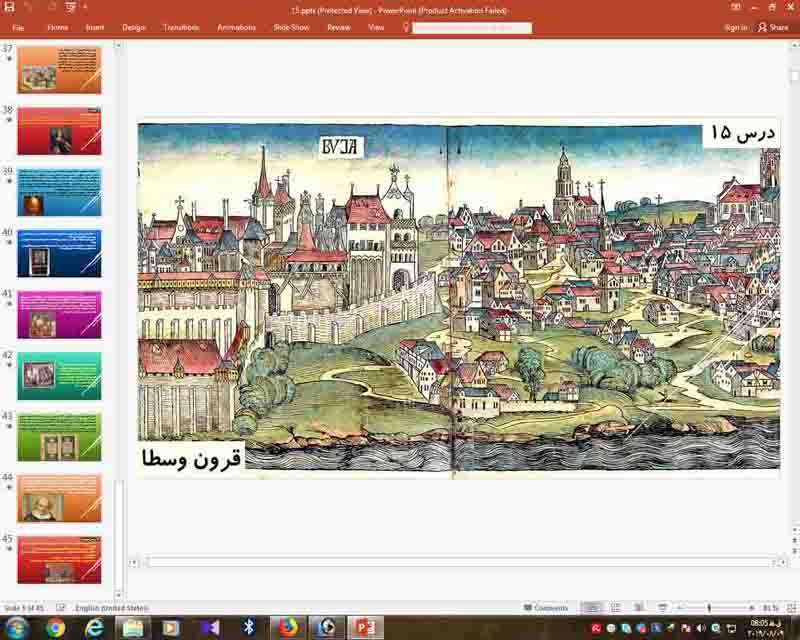Click the horizontal scrollbar under the slide

coord(458,562)
